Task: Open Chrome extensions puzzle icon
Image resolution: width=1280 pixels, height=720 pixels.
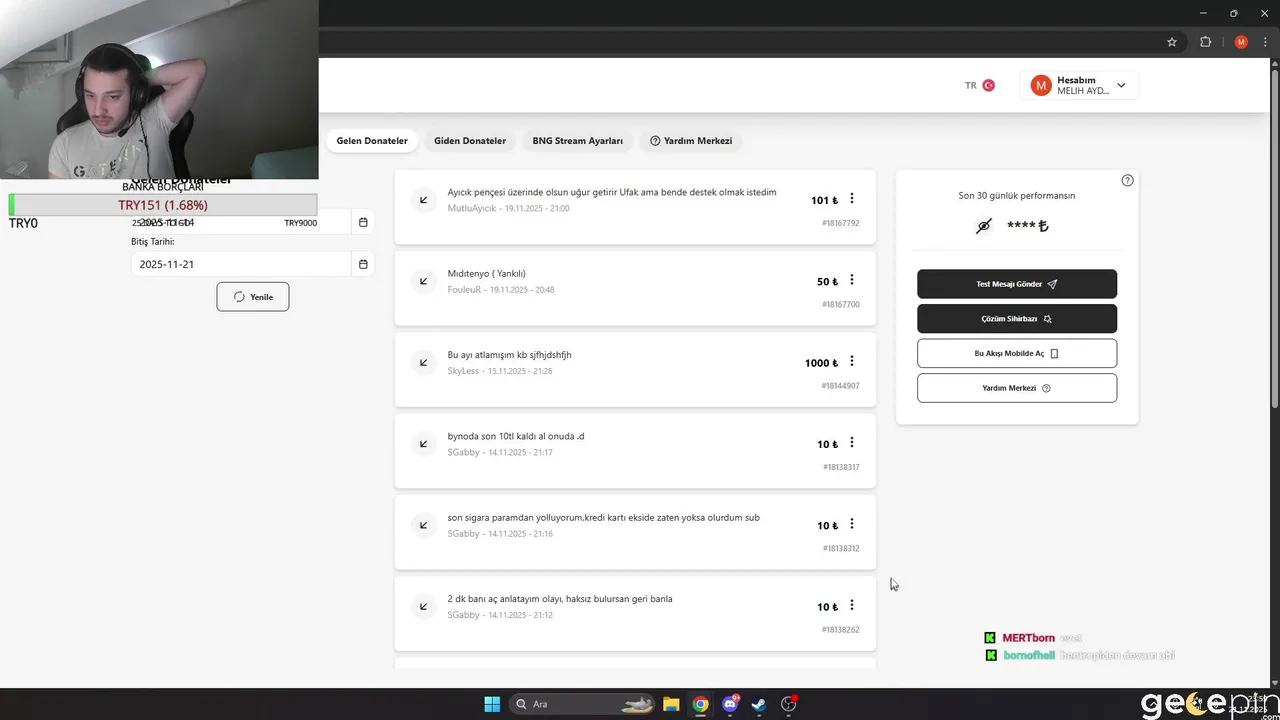Action: coord(1205,42)
